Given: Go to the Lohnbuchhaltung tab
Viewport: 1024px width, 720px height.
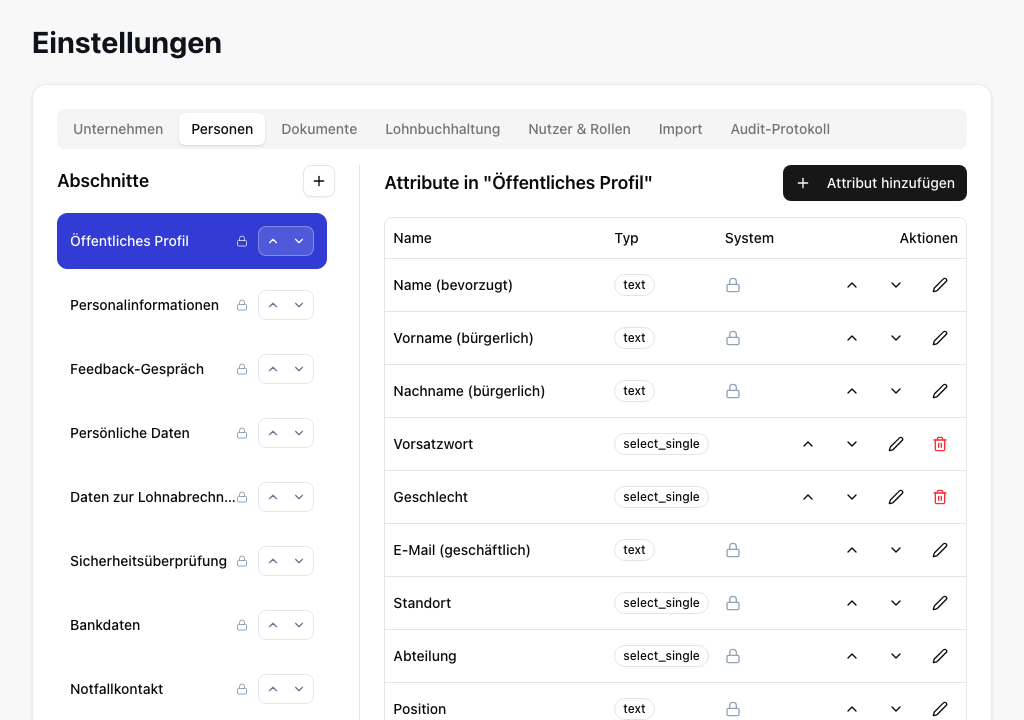Looking at the screenshot, I should [443, 129].
